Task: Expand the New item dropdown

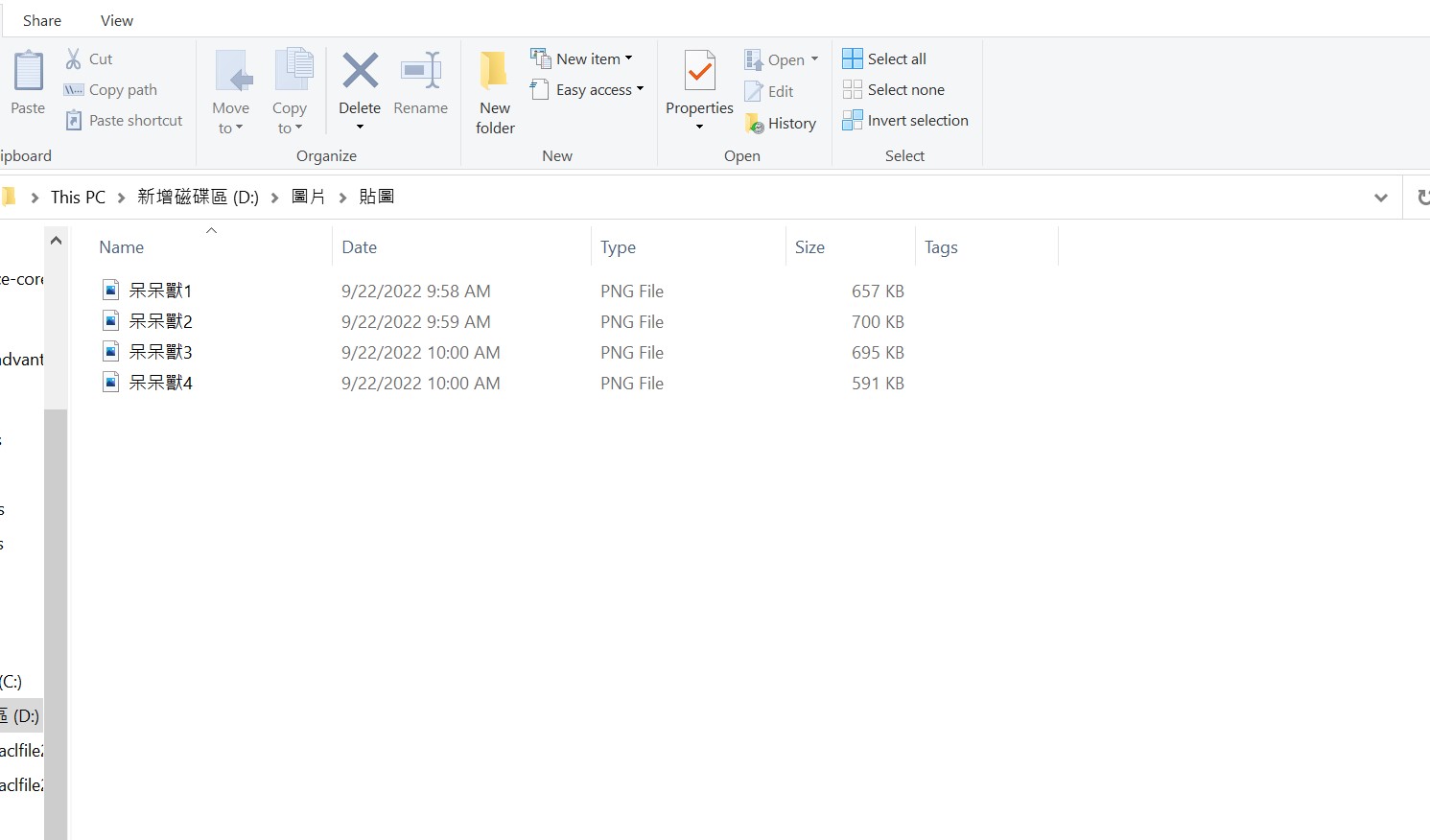Action: pyautogui.click(x=628, y=58)
